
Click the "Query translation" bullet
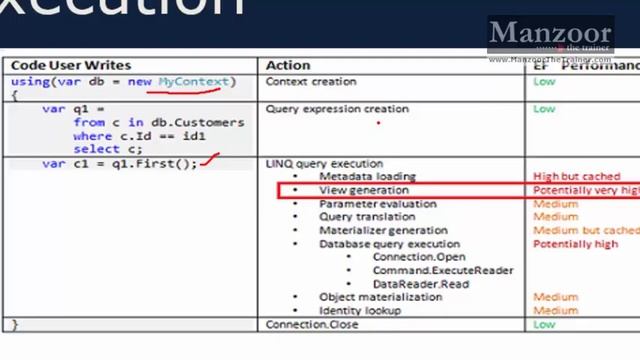pyautogui.click(x=367, y=217)
